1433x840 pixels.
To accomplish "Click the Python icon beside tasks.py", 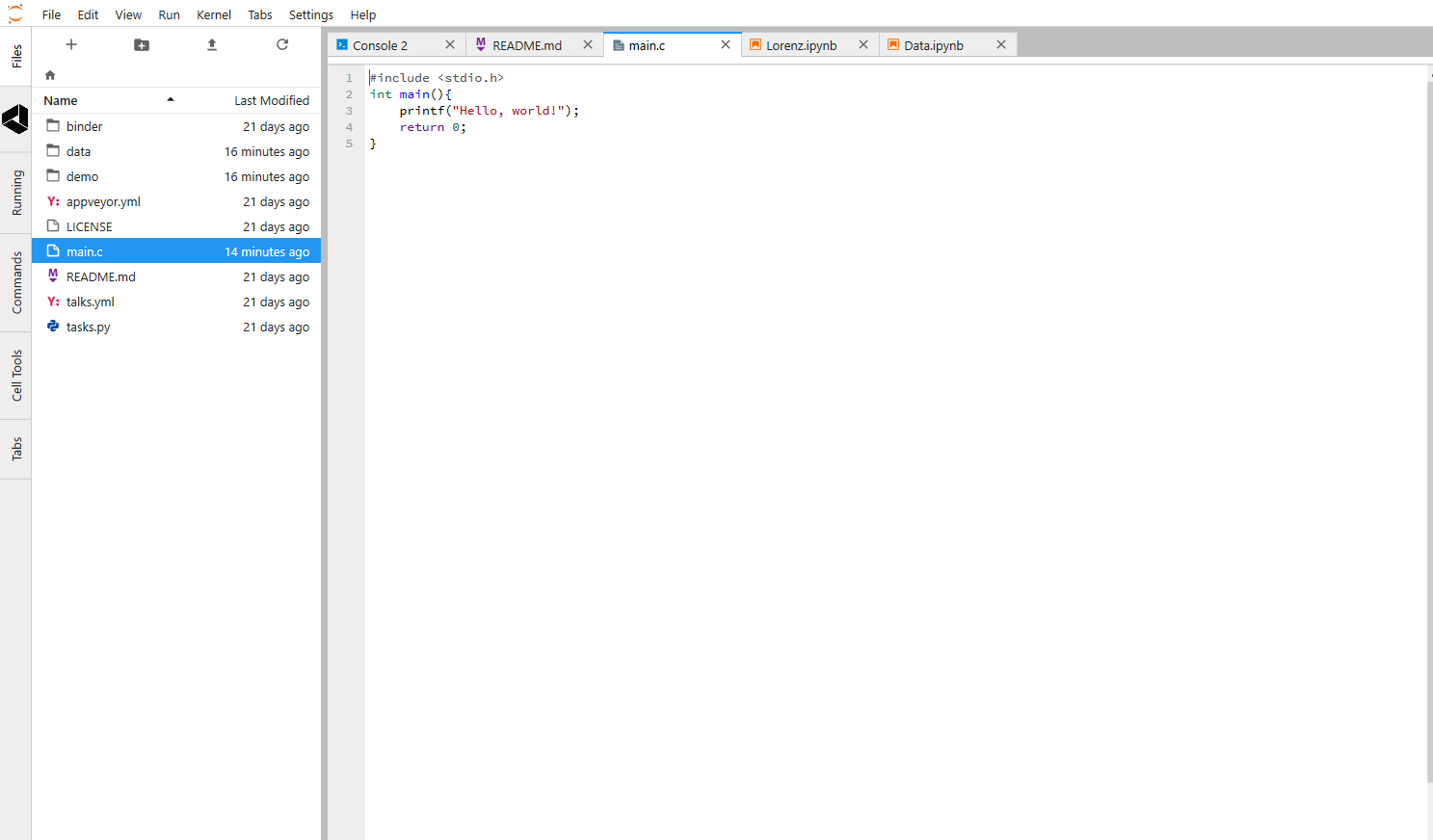I will pos(54,327).
